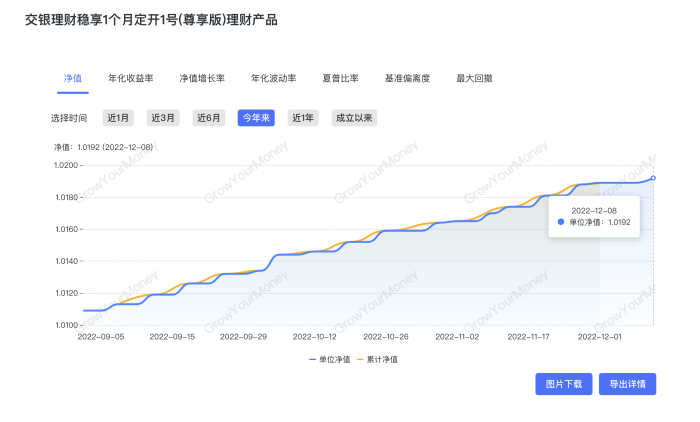The height and width of the screenshot is (422, 700).
Task: Click the 2022-09-05 x-axis date label
Action: [x=101, y=337]
